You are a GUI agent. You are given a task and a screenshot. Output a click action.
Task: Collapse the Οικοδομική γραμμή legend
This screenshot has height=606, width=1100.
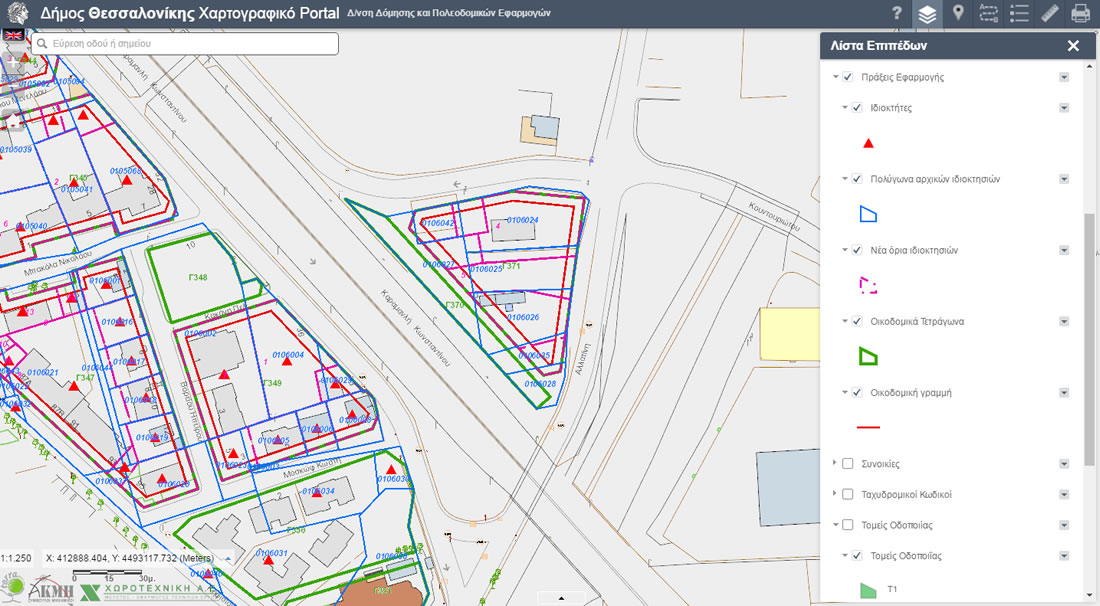pyautogui.click(x=845, y=393)
